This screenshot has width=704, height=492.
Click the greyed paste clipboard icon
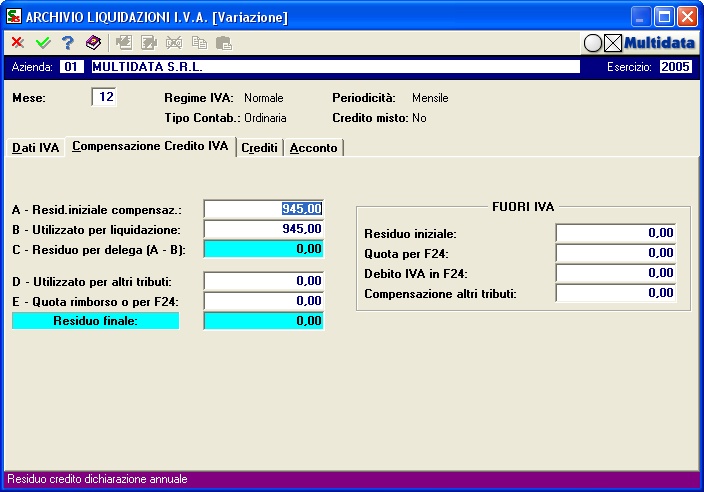(x=224, y=43)
